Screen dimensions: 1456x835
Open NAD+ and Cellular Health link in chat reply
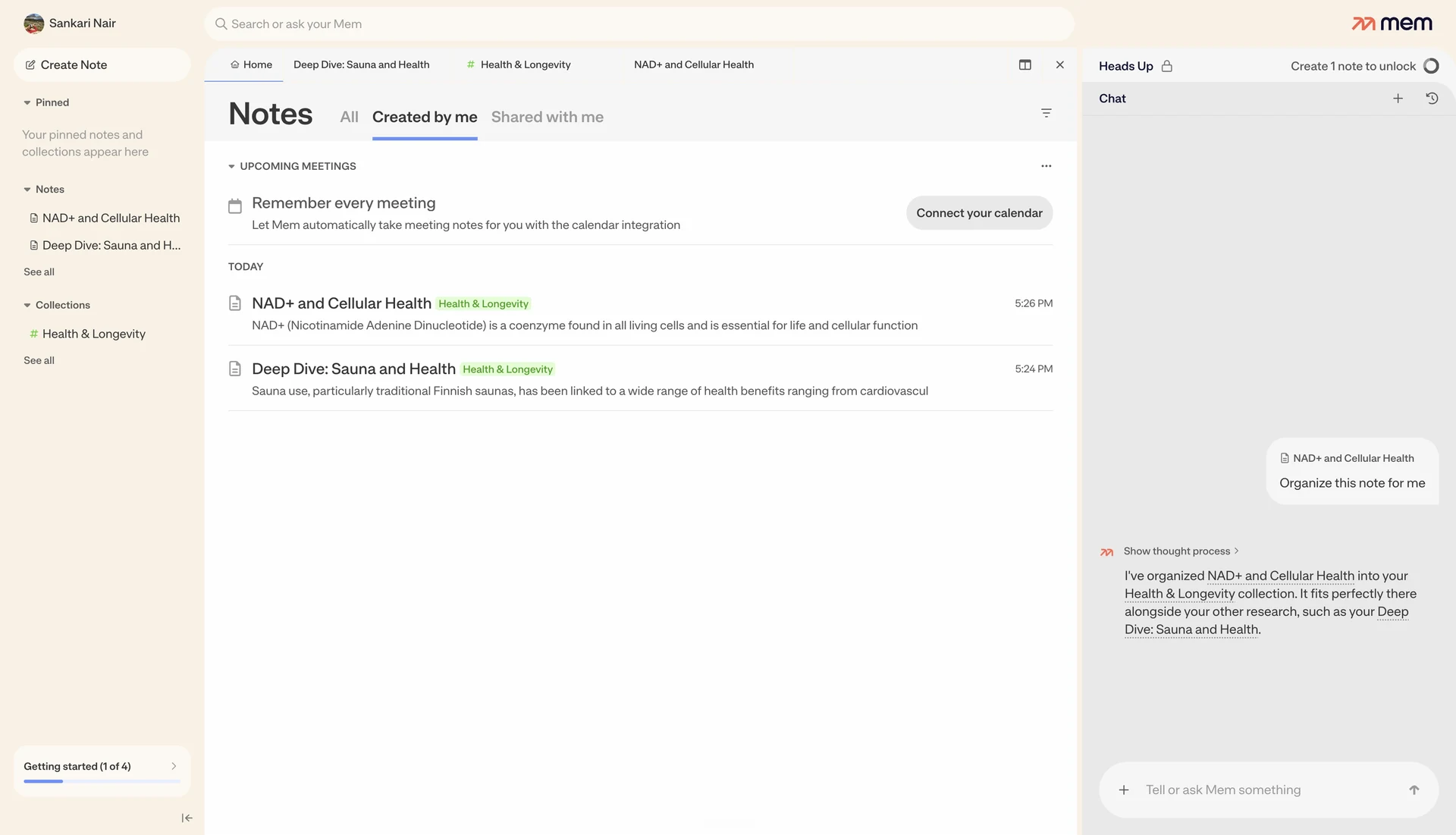click(x=1280, y=576)
